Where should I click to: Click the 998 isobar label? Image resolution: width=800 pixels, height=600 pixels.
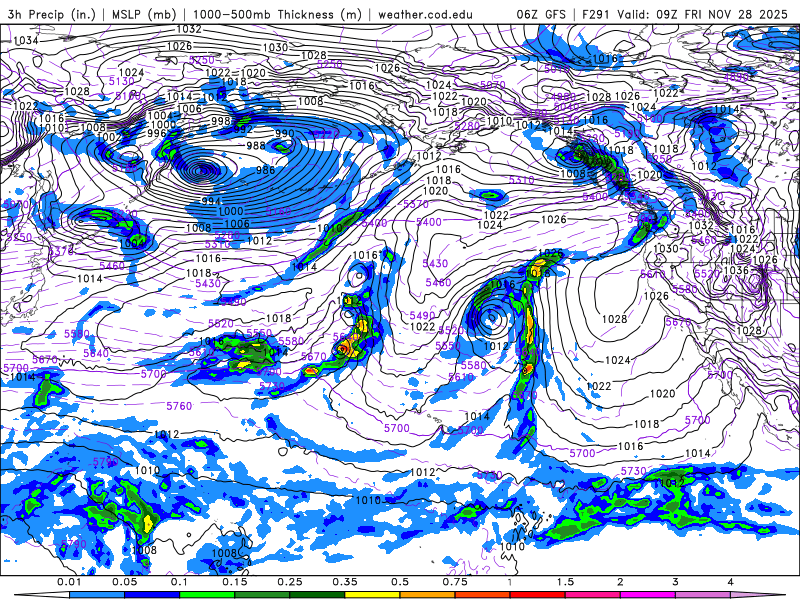pos(221,121)
